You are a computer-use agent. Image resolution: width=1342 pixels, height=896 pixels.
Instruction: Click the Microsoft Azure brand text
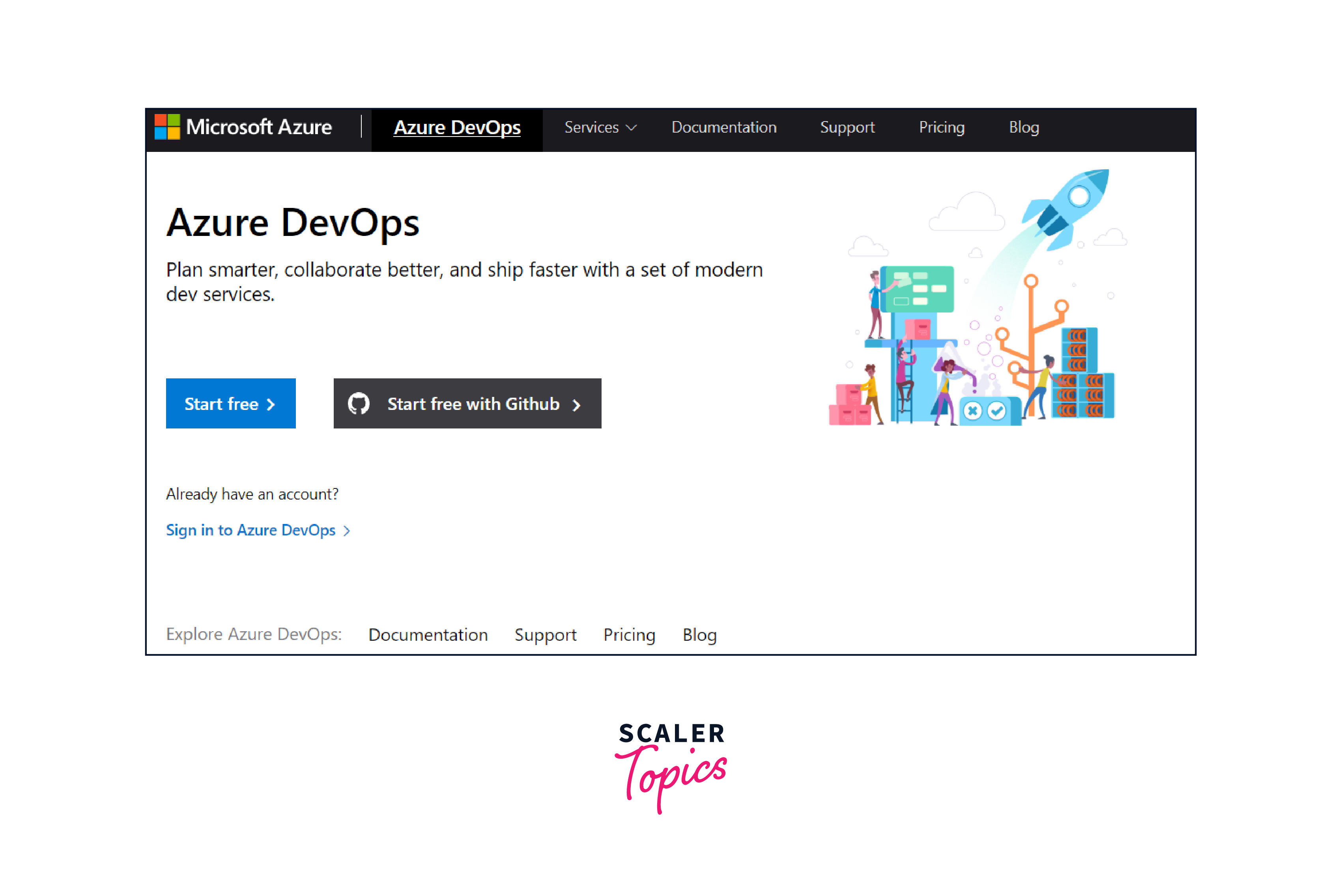point(259,127)
